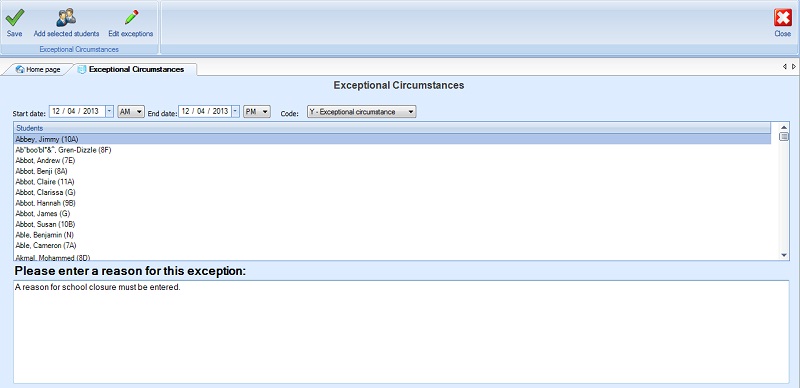
Task: Click the Home page tab icon
Action: tap(20, 69)
